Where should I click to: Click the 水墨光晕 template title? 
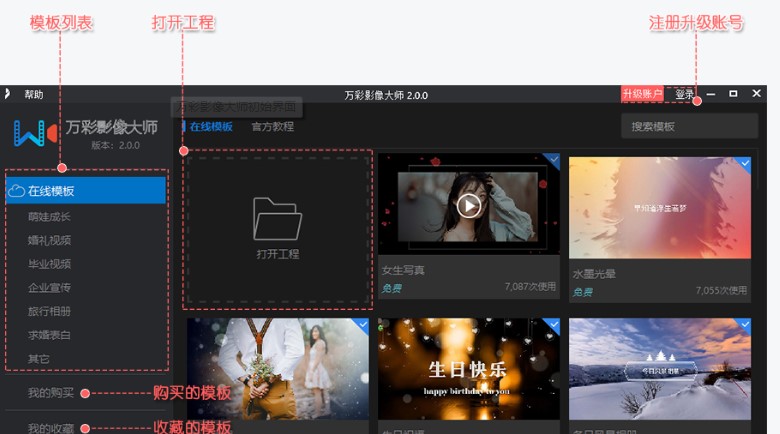tap(594, 274)
